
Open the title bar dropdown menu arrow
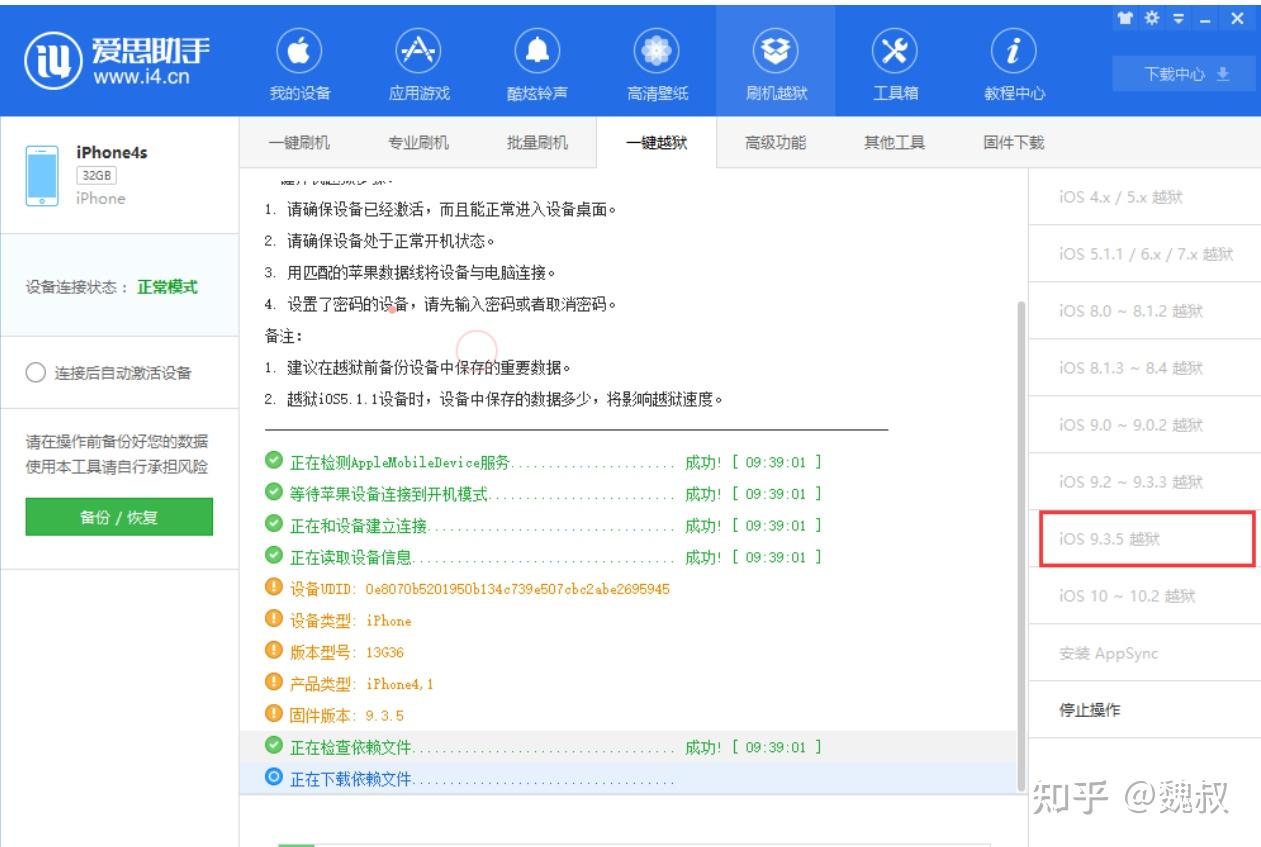point(1177,19)
